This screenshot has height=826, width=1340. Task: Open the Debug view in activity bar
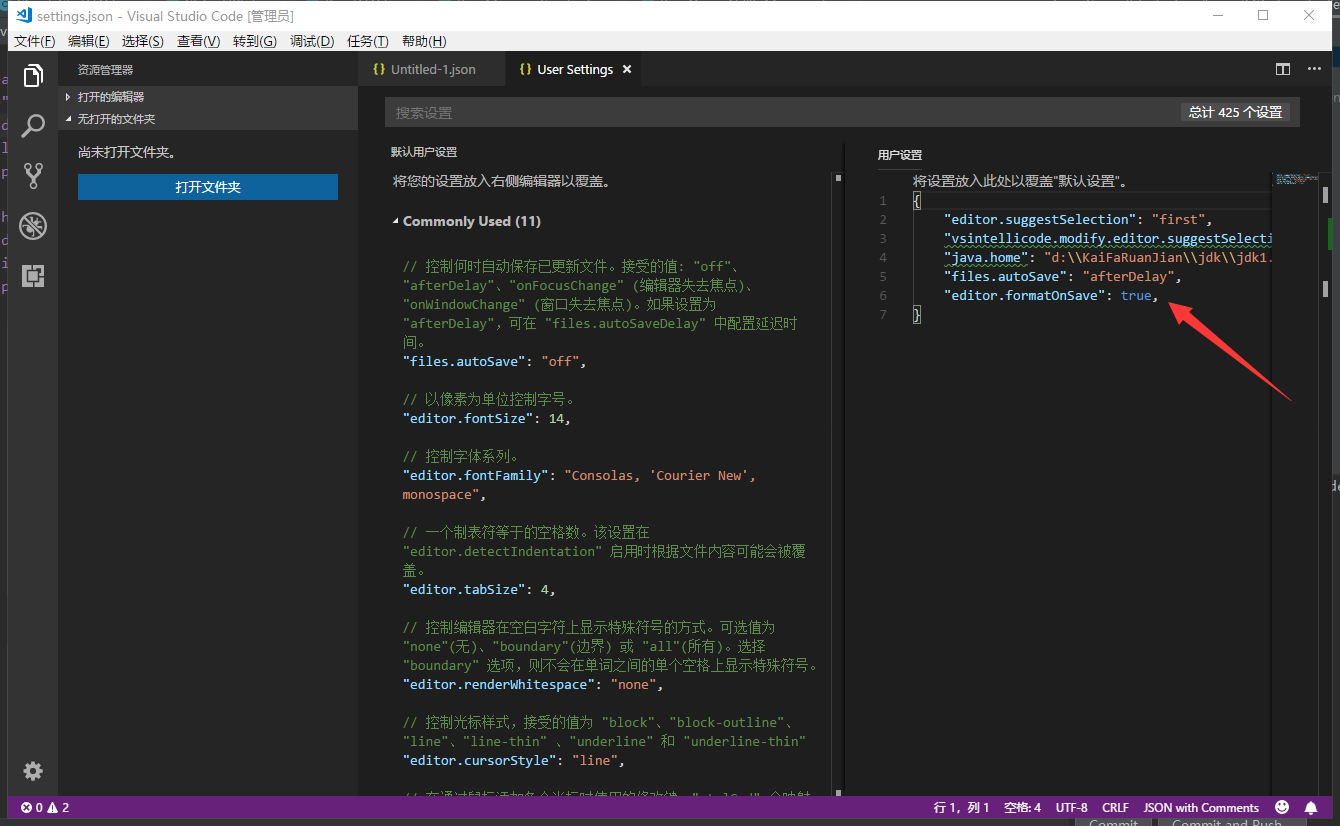click(33, 226)
